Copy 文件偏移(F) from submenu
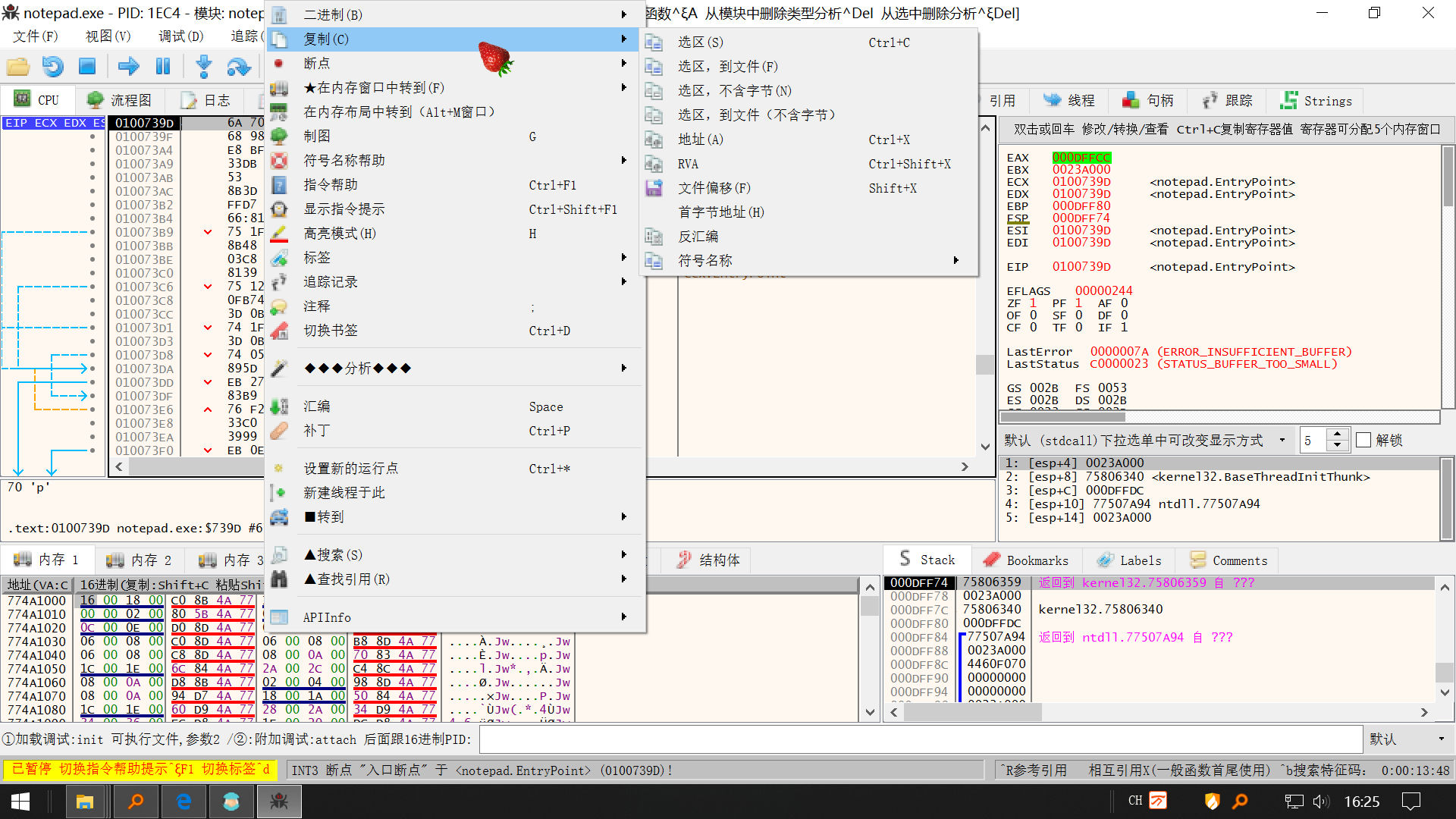 coord(808,188)
